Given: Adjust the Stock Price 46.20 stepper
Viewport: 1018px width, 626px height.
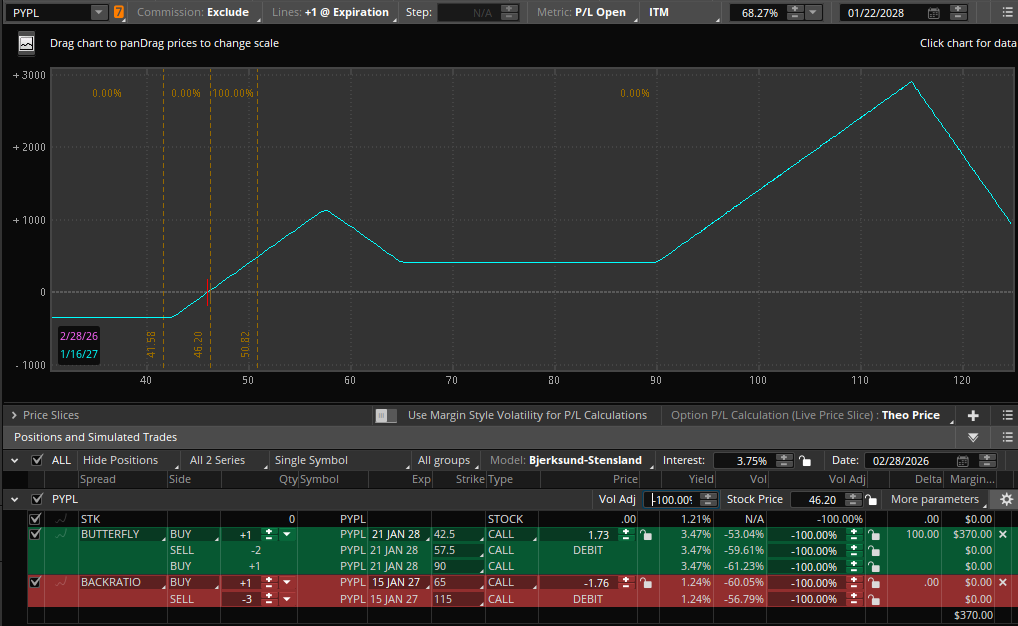Looking at the screenshot, I should click(853, 499).
